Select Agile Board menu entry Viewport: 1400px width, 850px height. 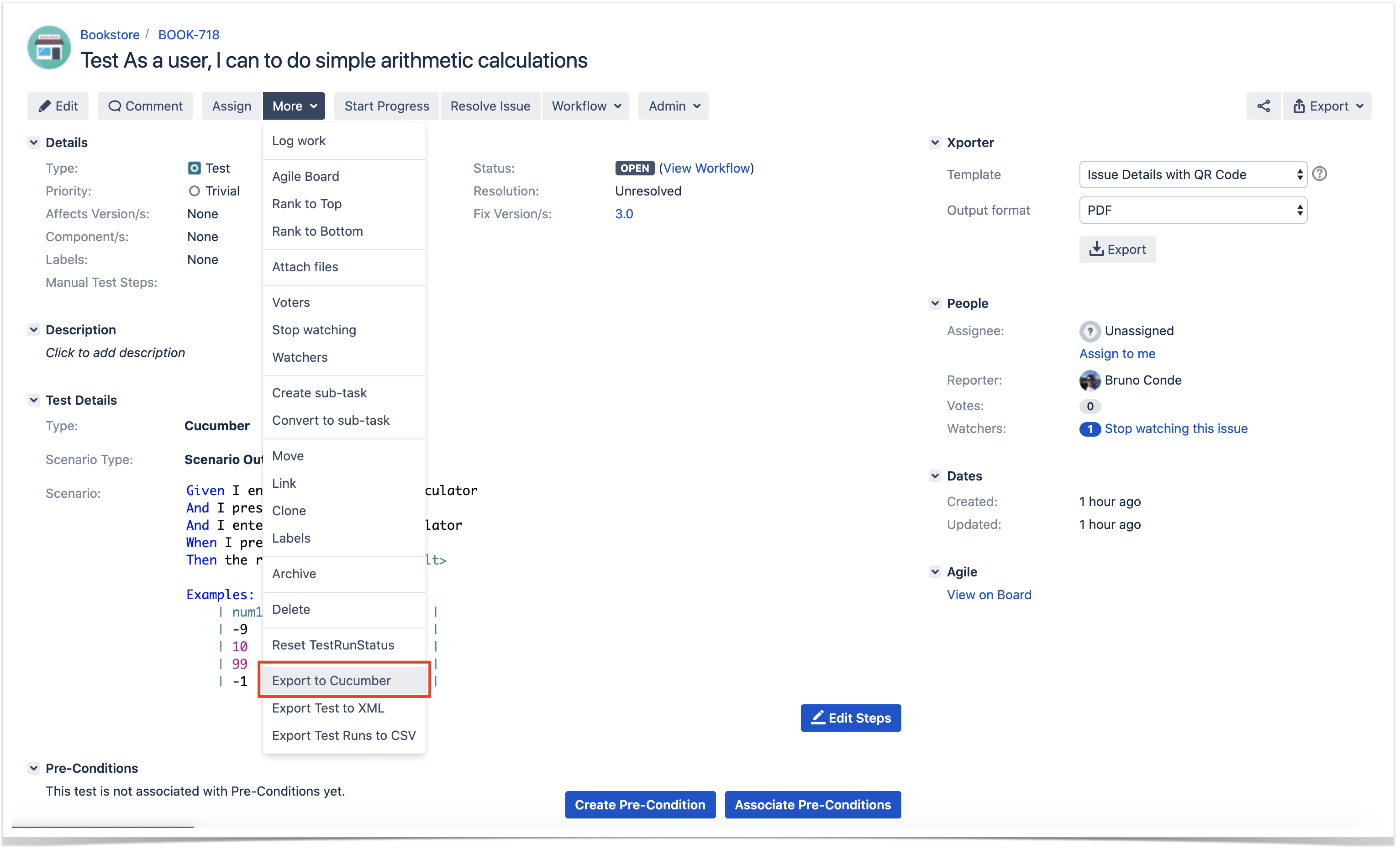345,177
